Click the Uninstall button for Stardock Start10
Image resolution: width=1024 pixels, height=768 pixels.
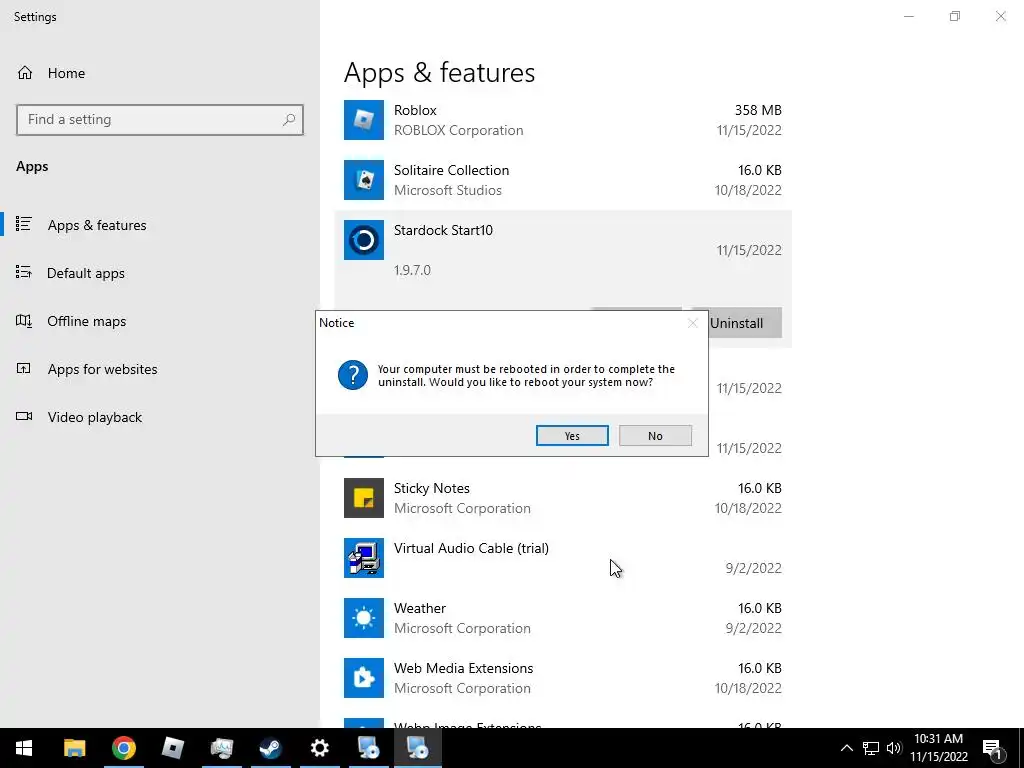pos(744,323)
